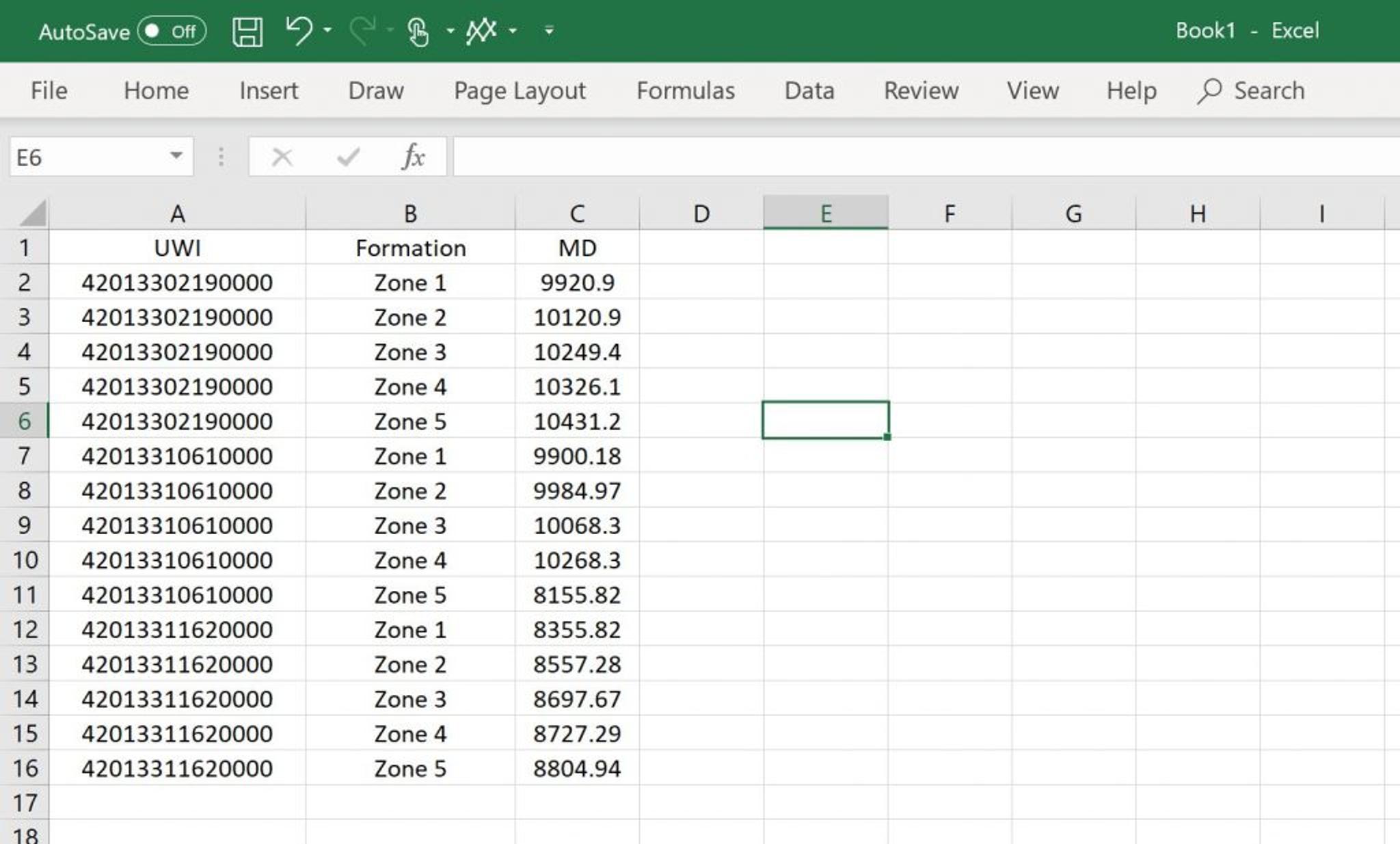Click UWI 42013302190000 in row 2
This screenshot has width=1400, height=844.
point(178,282)
